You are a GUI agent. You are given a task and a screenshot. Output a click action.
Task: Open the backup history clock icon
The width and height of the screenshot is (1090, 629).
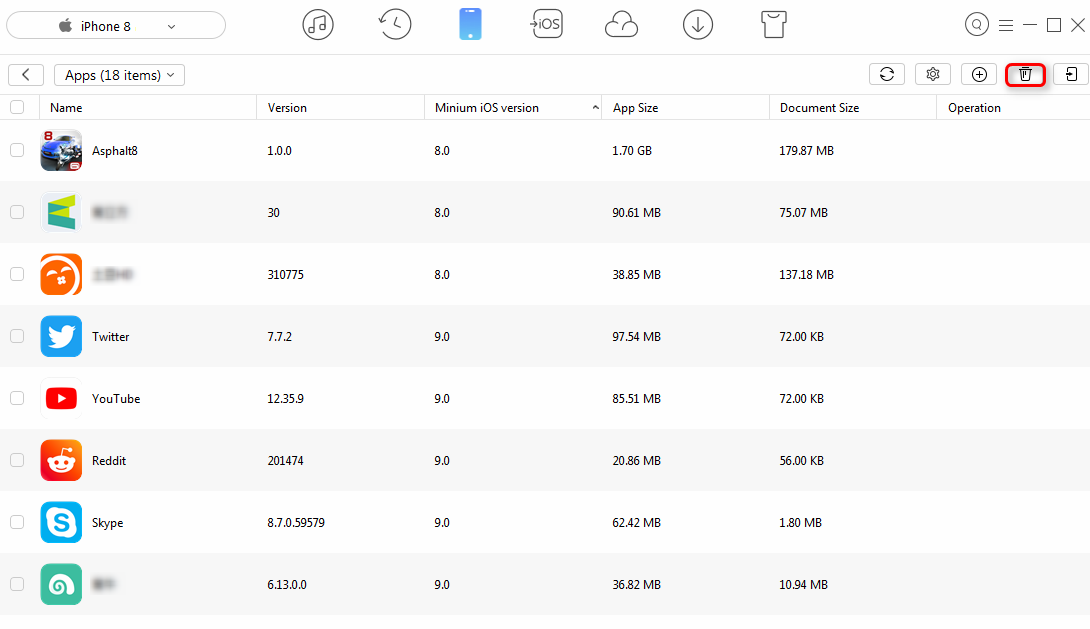[395, 24]
